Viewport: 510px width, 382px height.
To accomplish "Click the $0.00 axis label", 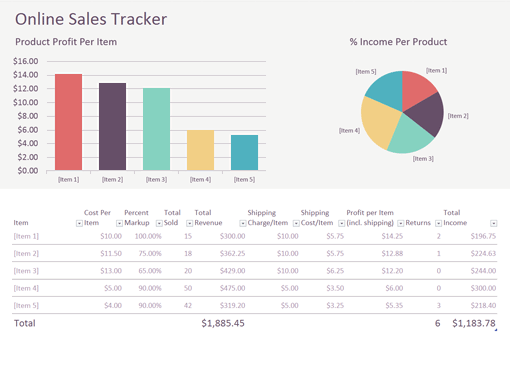I will [x=28, y=171].
